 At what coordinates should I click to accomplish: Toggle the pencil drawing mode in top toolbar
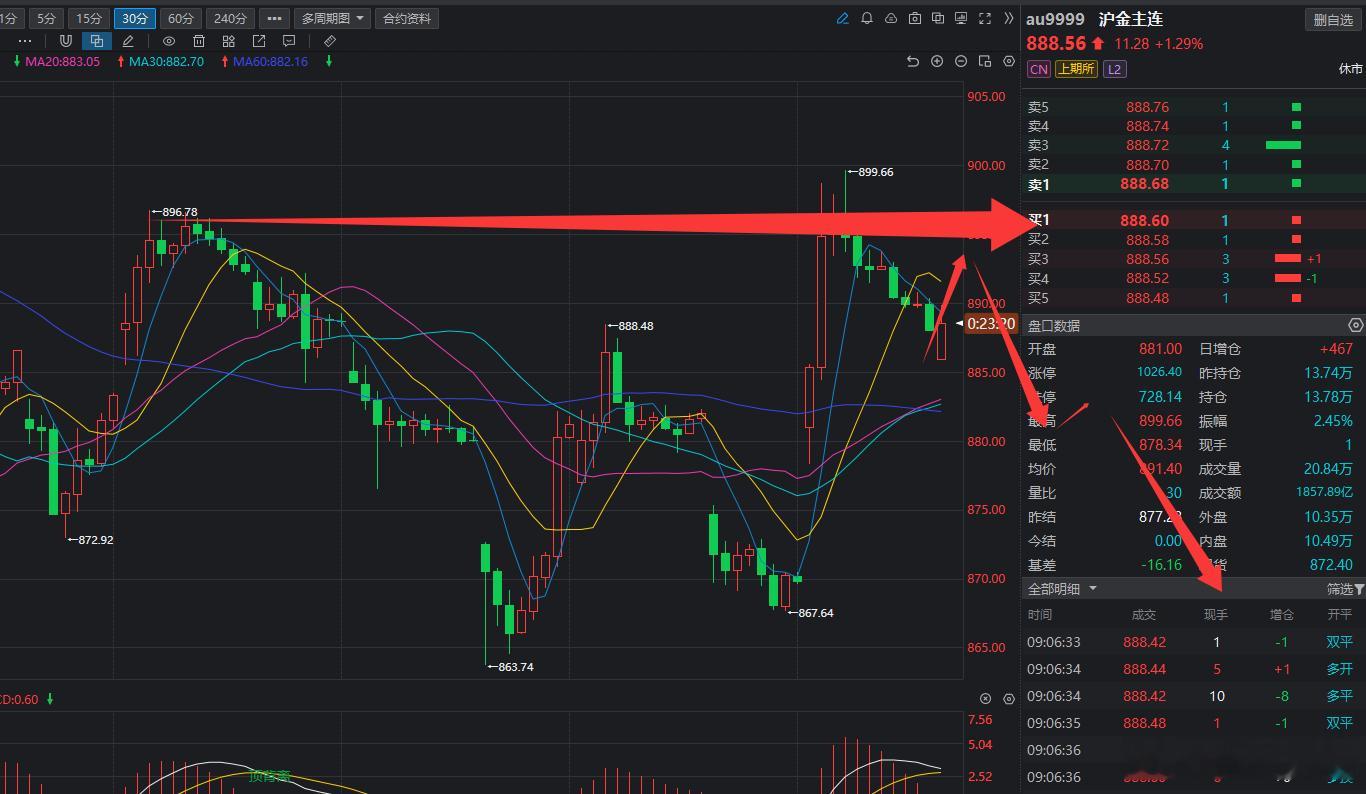point(842,18)
